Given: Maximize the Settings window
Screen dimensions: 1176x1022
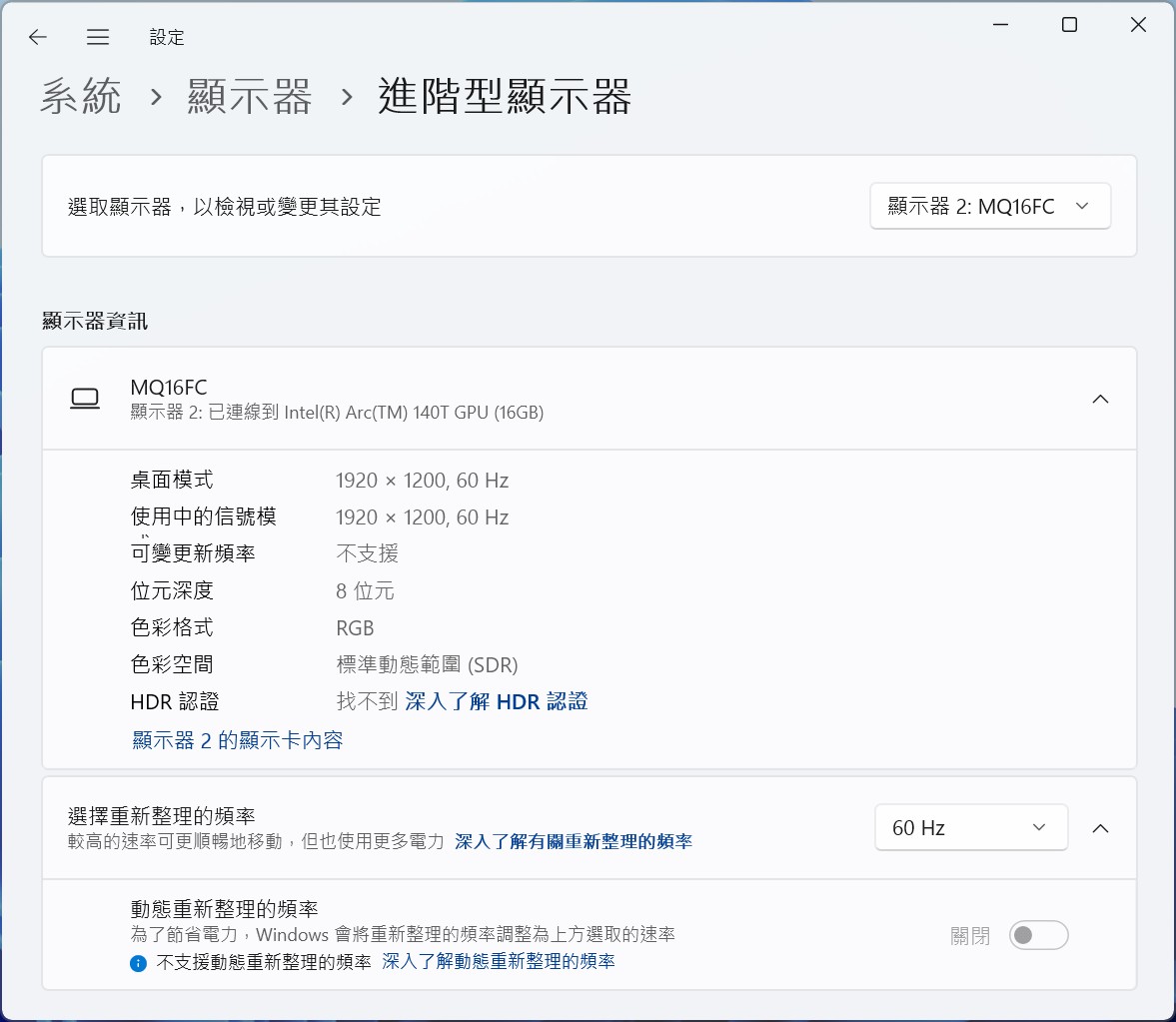Looking at the screenshot, I should (1069, 25).
